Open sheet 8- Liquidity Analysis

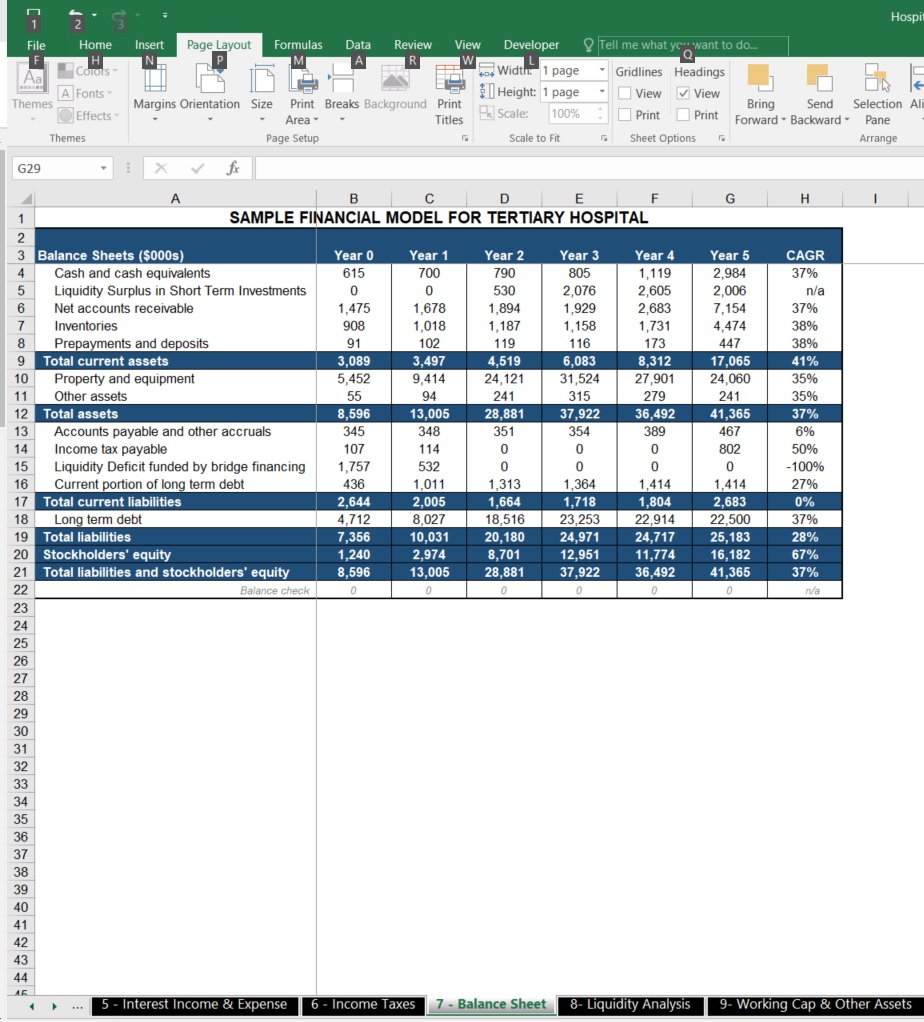coord(630,1004)
